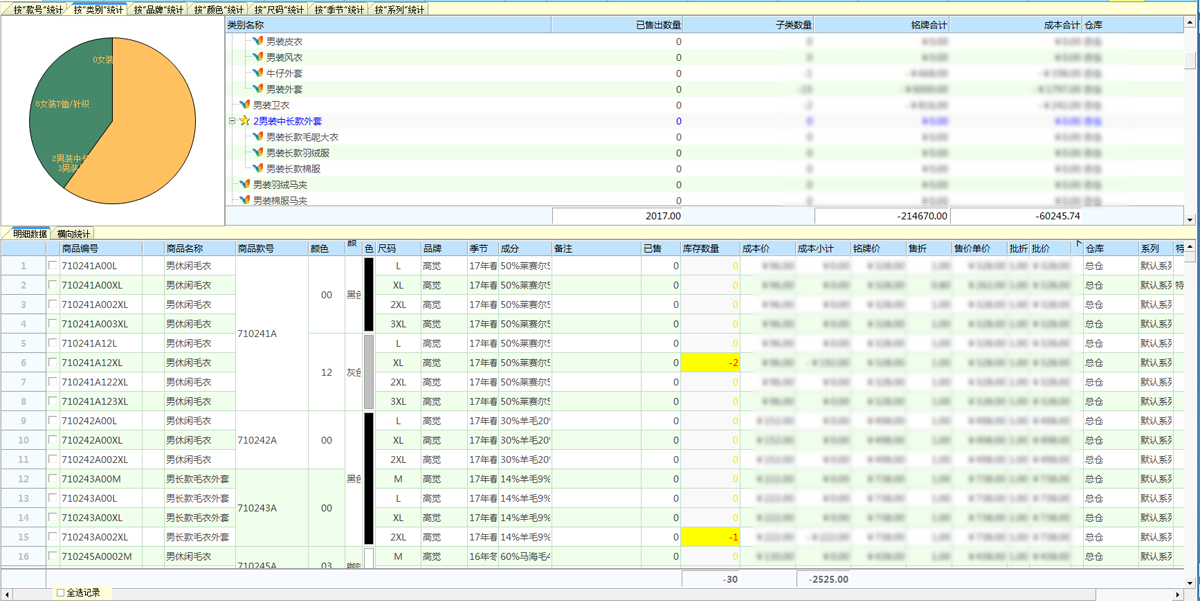Image resolution: width=1200 pixels, height=601 pixels.
Task: Click the icon beside 男装羽绒马夹
Action: [x=245, y=185]
